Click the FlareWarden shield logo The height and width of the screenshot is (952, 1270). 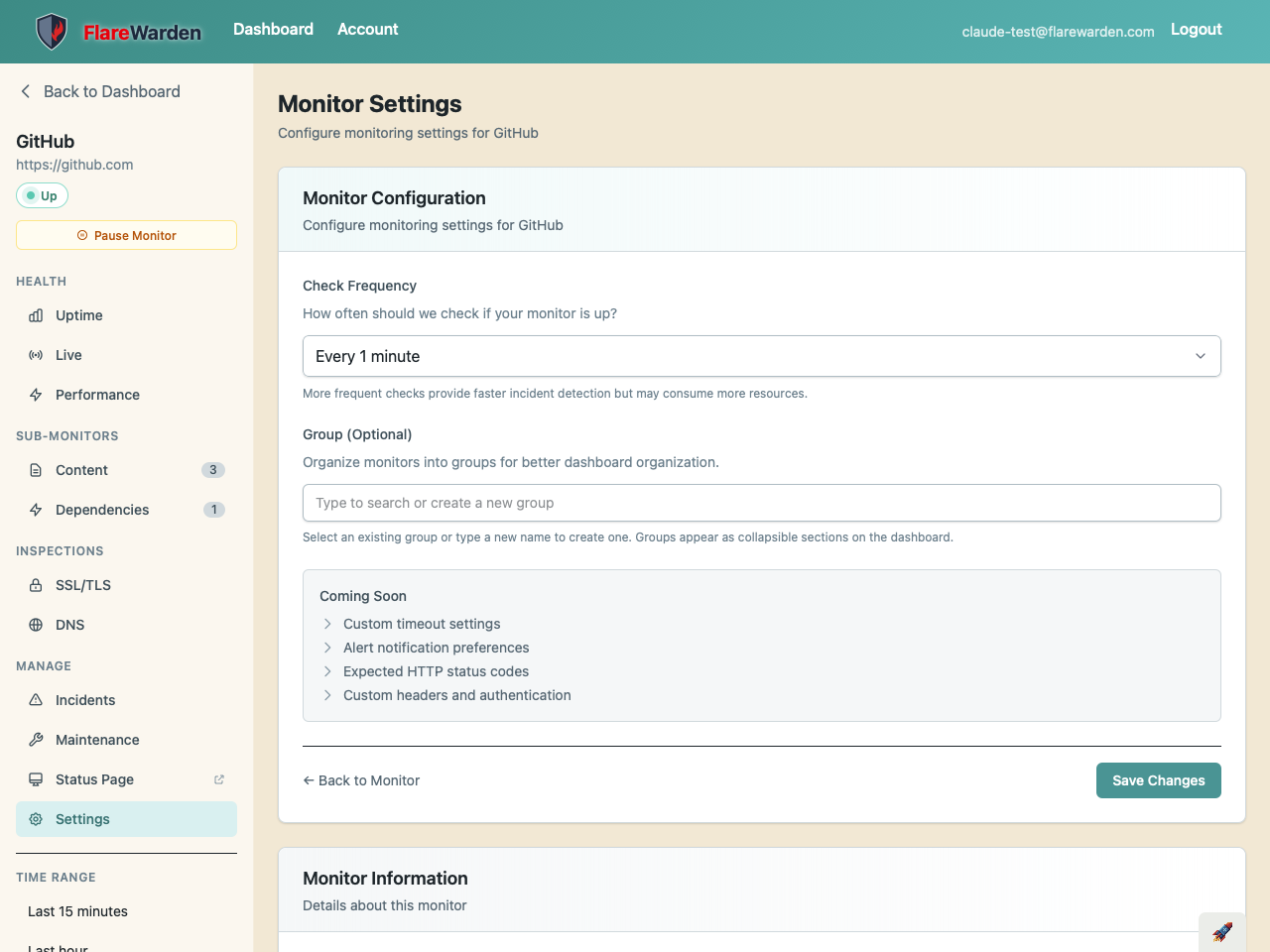coord(52,32)
